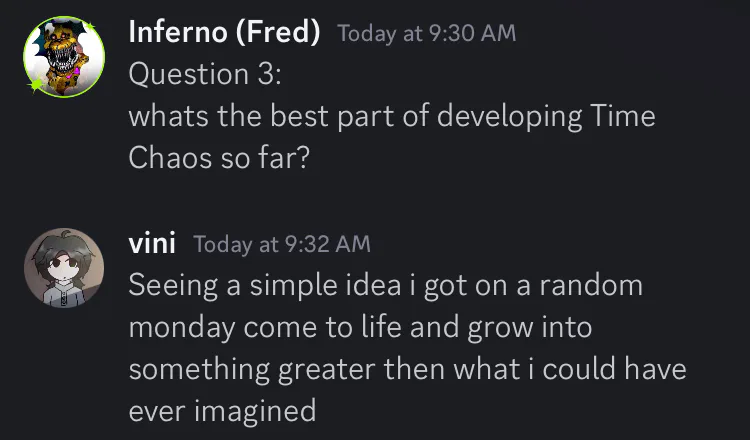Open Inferno (Fred)'s animatronic profile avatar

click(64, 57)
